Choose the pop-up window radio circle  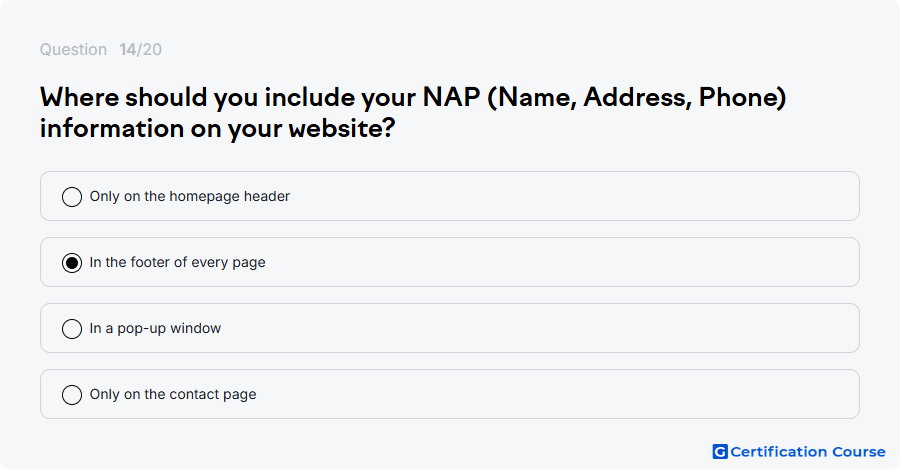pyautogui.click(x=72, y=328)
